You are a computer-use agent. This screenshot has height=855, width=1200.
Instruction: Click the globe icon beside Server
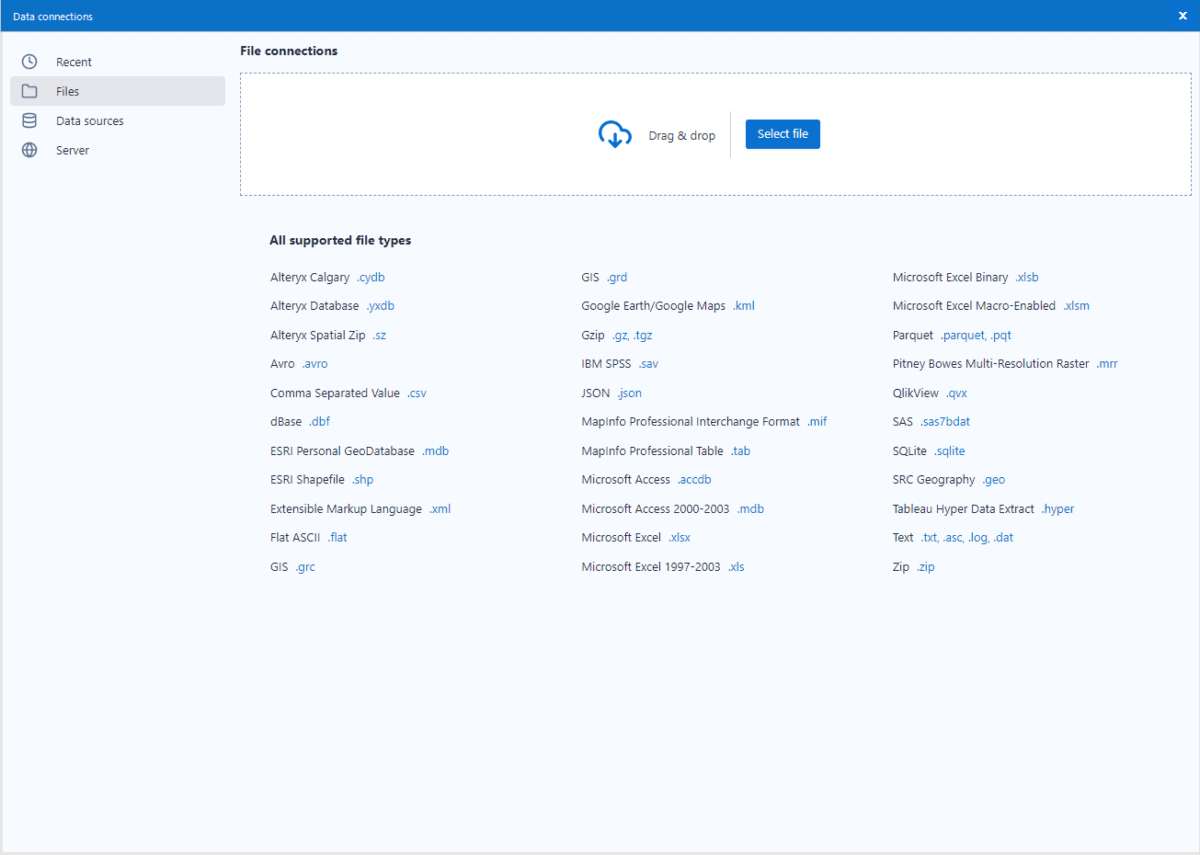[29, 150]
